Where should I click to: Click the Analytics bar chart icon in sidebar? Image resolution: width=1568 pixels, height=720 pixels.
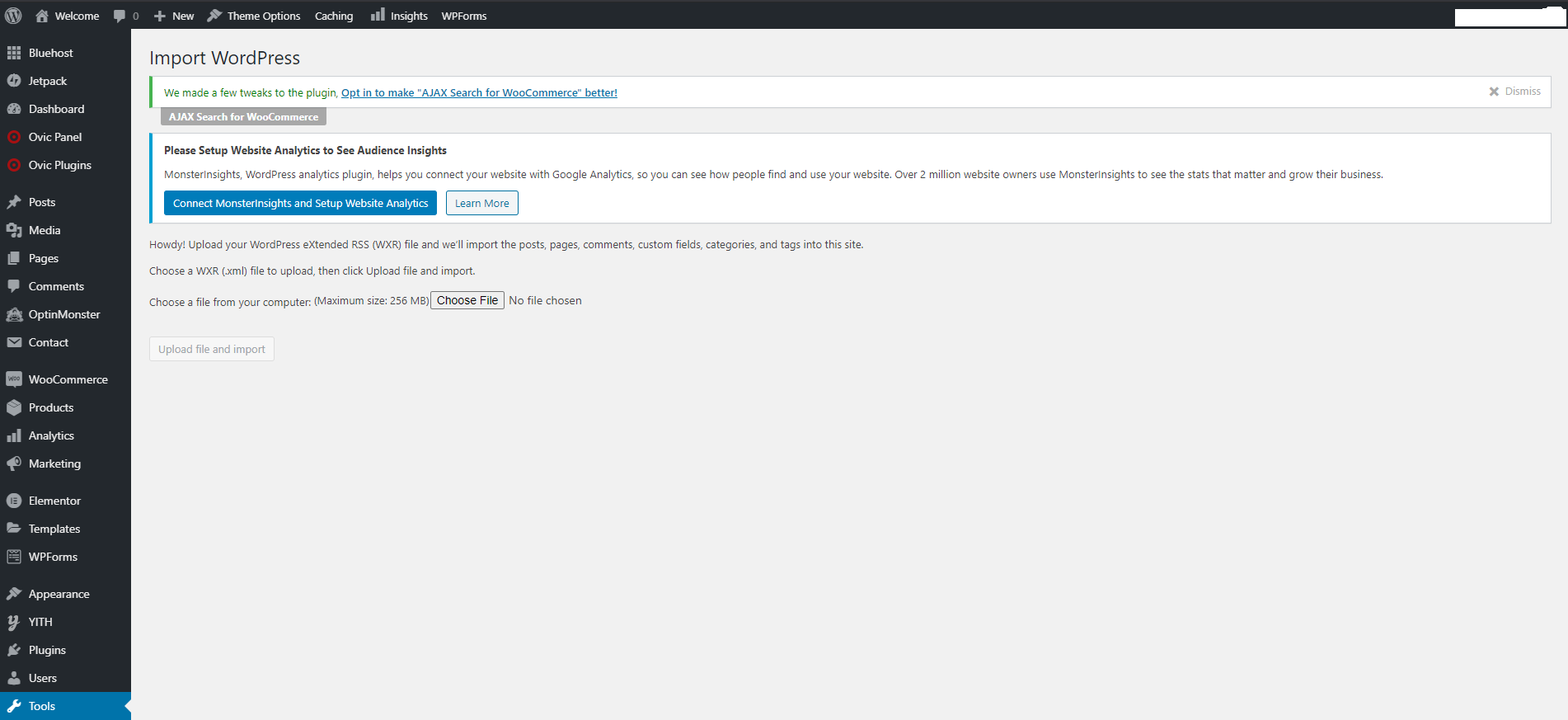(x=14, y=435)
